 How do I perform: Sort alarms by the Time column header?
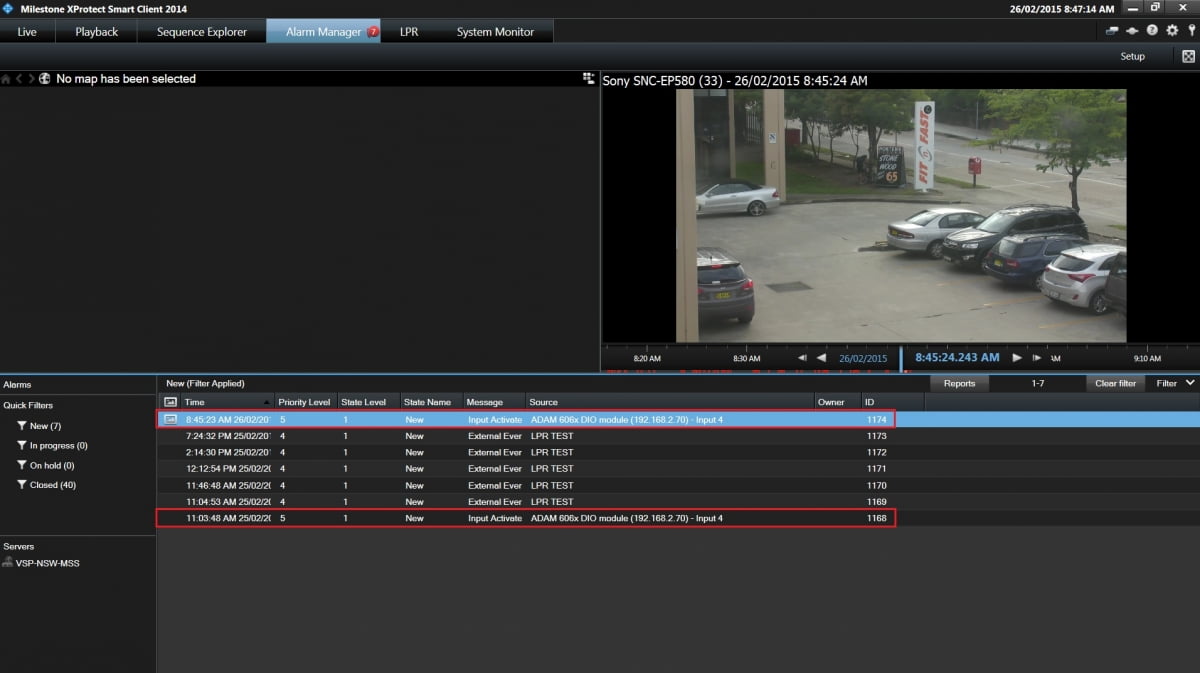(x=195, y=402)
